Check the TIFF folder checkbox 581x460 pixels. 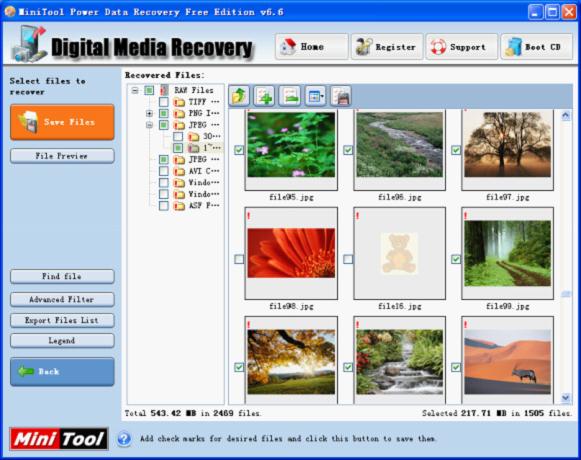[x=163, y=102]
